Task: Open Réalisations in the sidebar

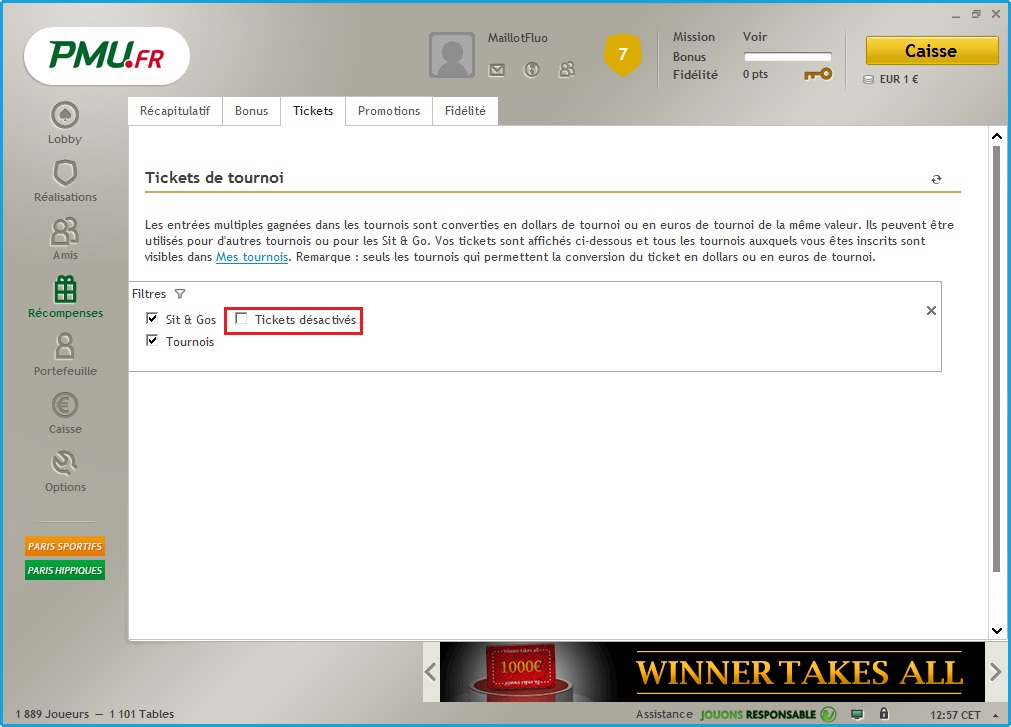Action: pos(65,180)
